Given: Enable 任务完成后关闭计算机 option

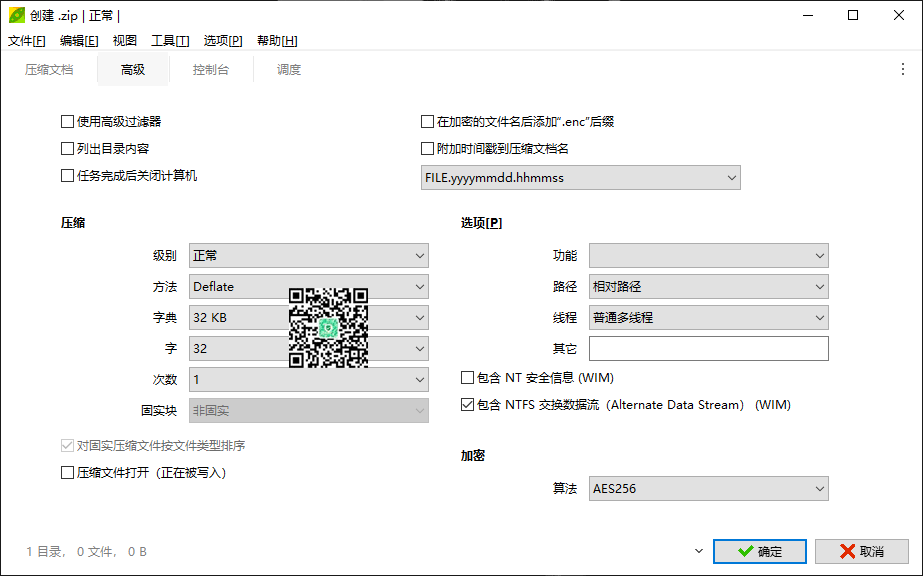Looking at the screenshot, I should tap(68, 176).
